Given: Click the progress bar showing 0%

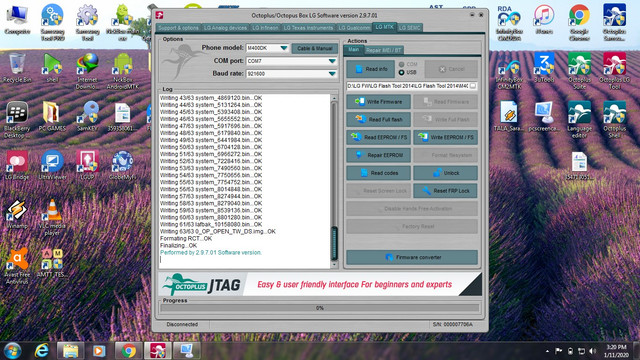Looking at the screenshot, I should (x=320, y=308).
